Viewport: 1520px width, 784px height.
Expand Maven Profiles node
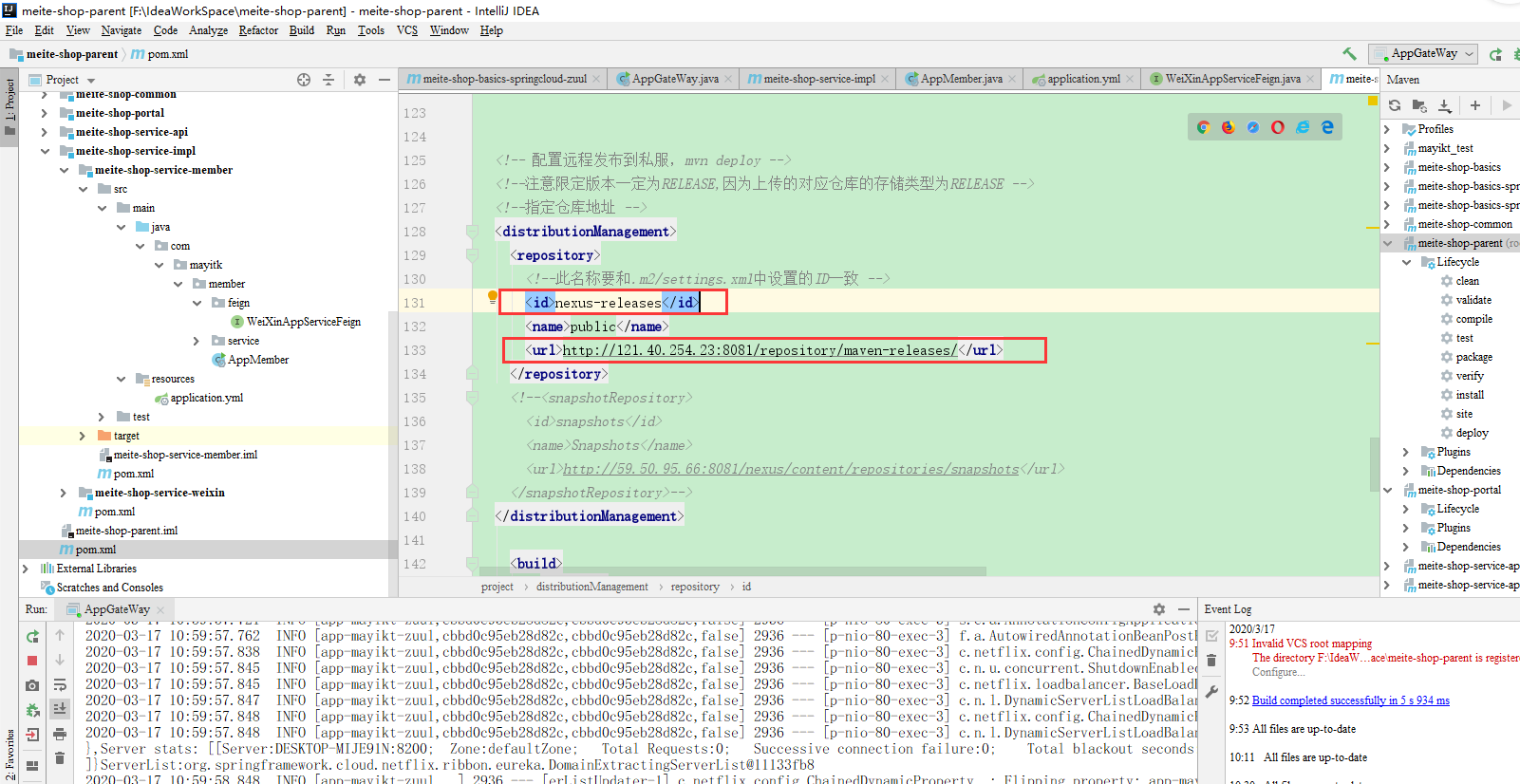1387,129
